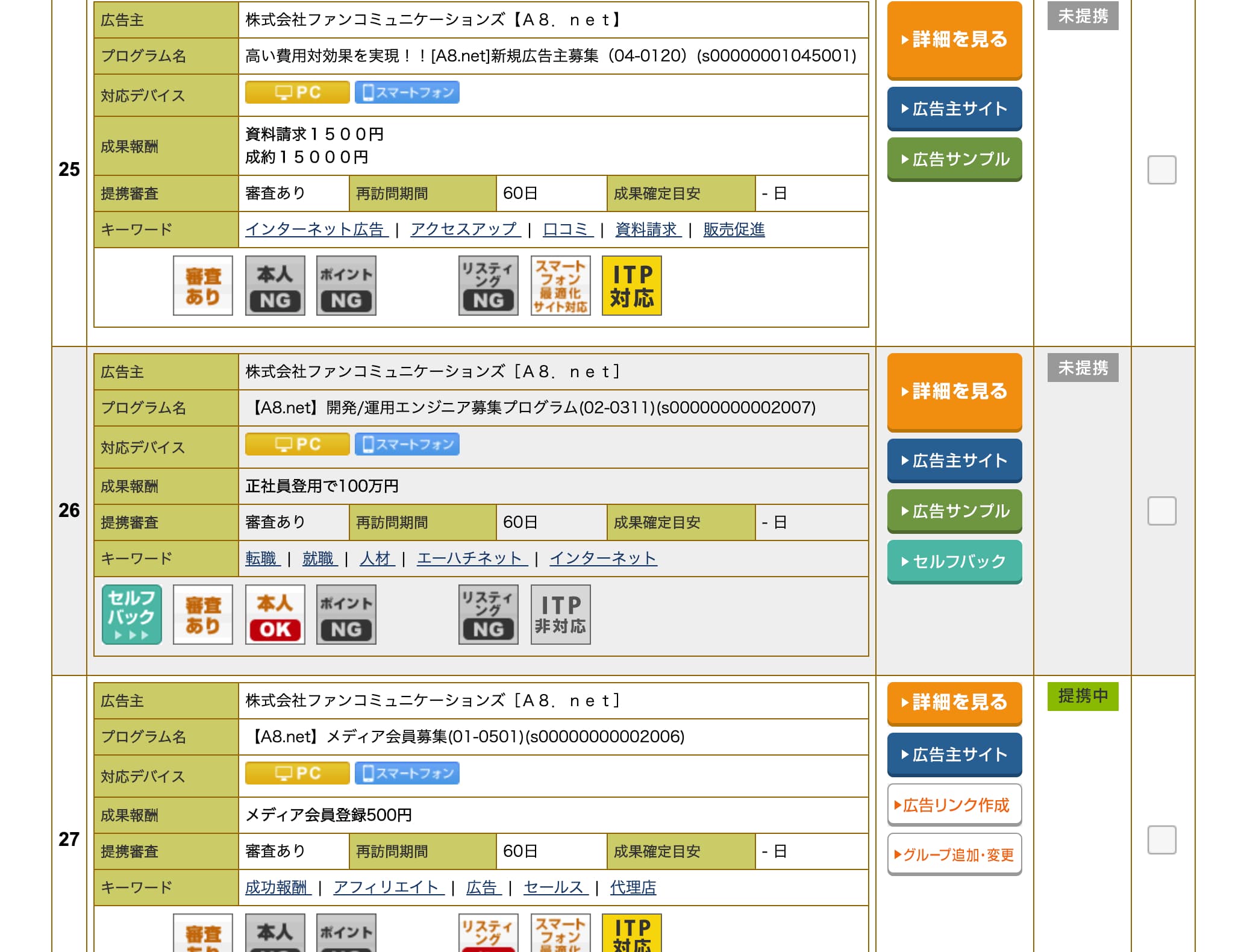Follow 口コミ keyword link
This screenshot has width=1247, height=952.
568,230
